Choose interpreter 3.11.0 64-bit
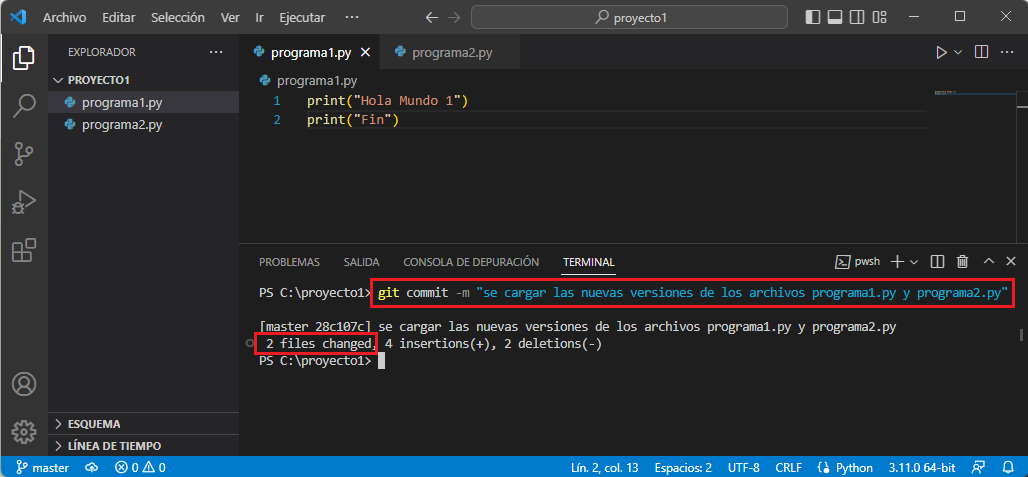Screen dimensions: 1028x477 (922, 468)
